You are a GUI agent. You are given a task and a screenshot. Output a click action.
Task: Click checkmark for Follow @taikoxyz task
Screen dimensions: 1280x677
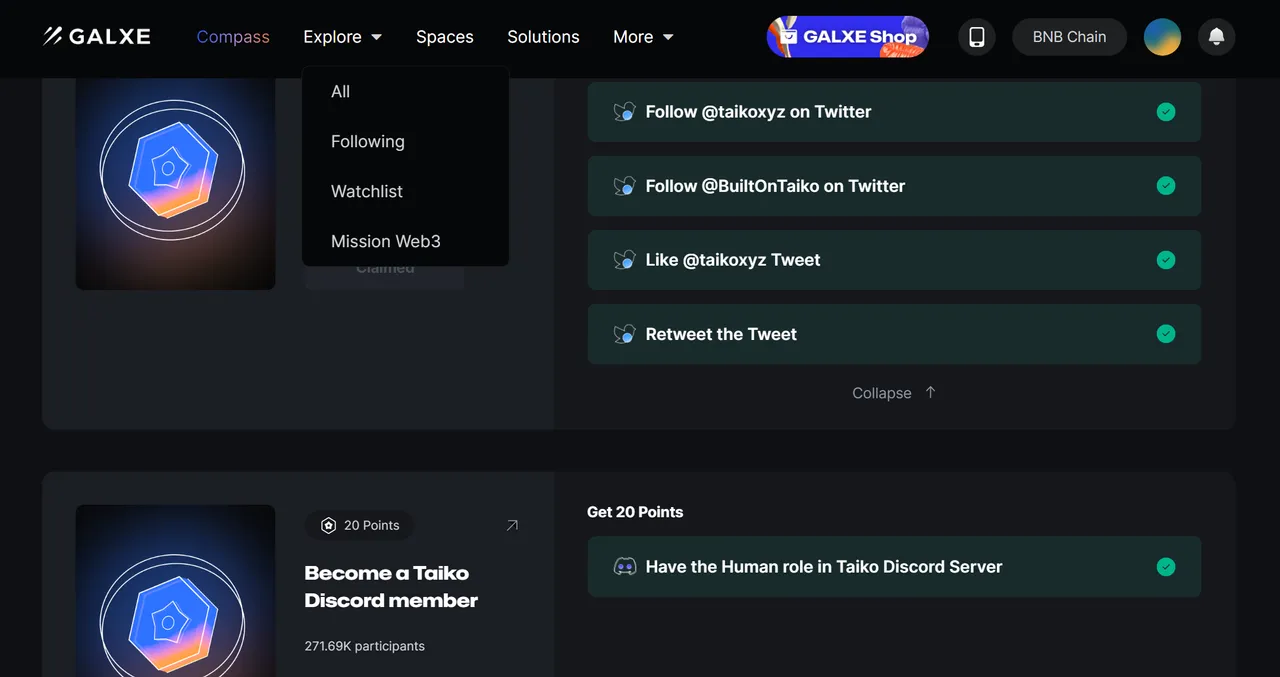click(1166, 112)
